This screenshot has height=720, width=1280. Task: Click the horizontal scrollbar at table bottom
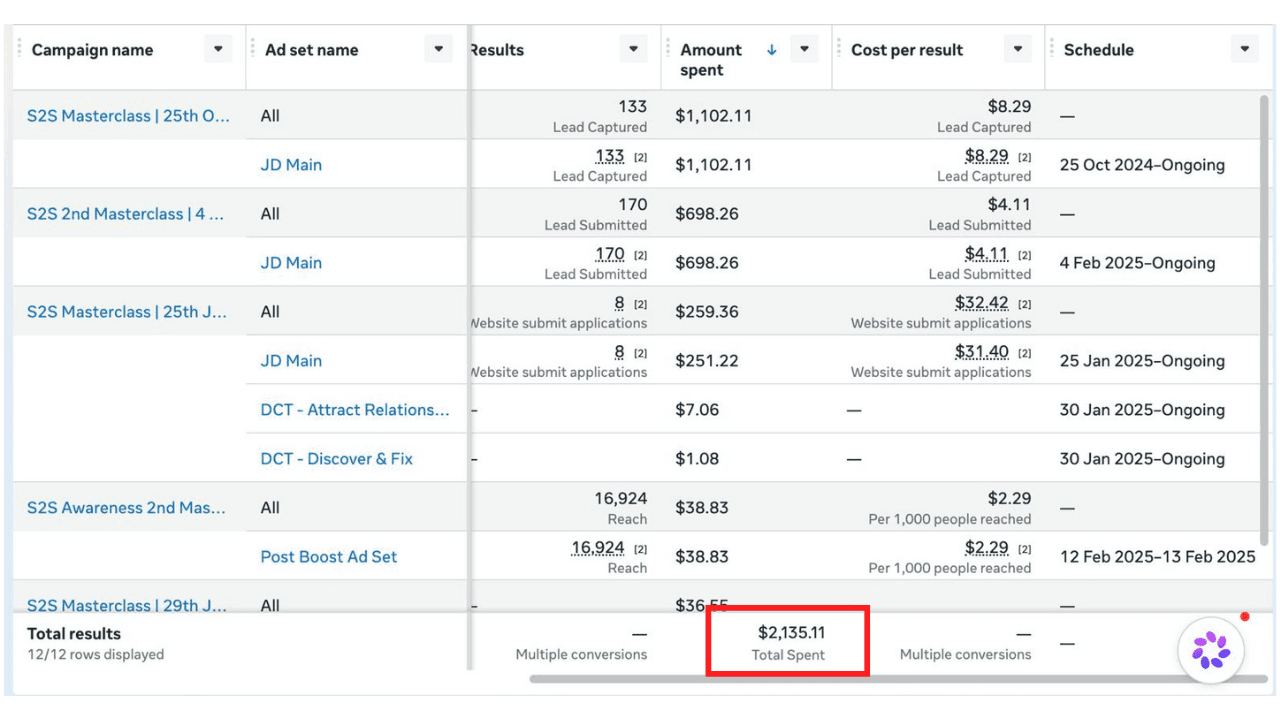[897, 679]
